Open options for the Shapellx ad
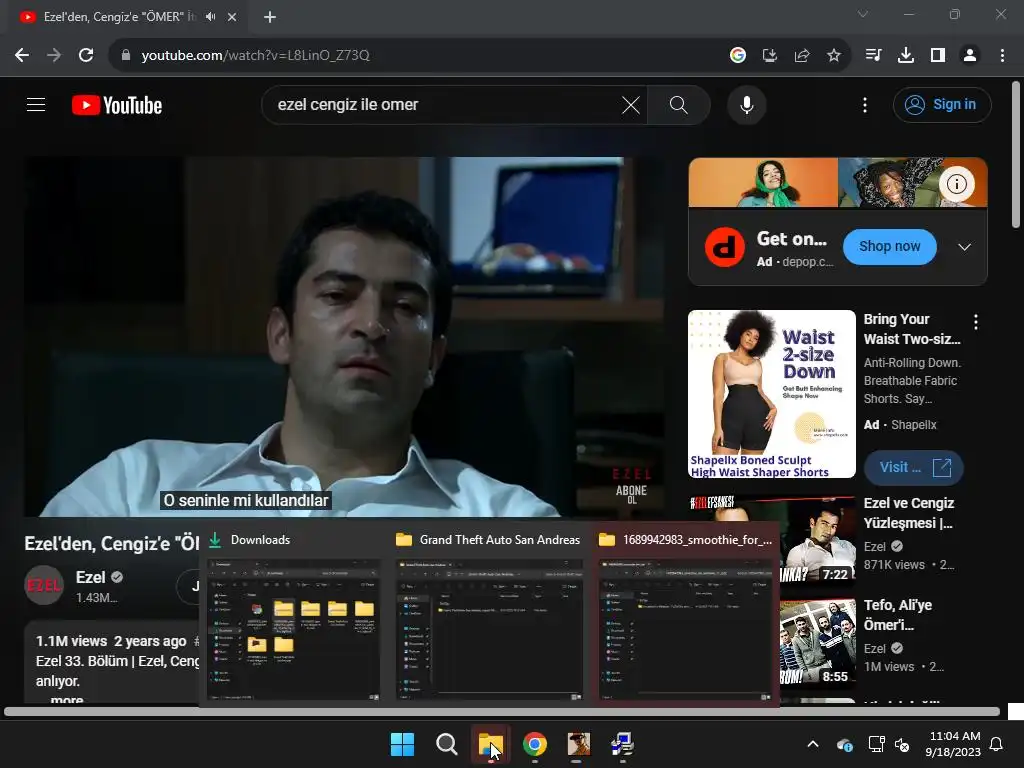The image size is (1024, 768). pyautogui.click(x=975, y=322)
